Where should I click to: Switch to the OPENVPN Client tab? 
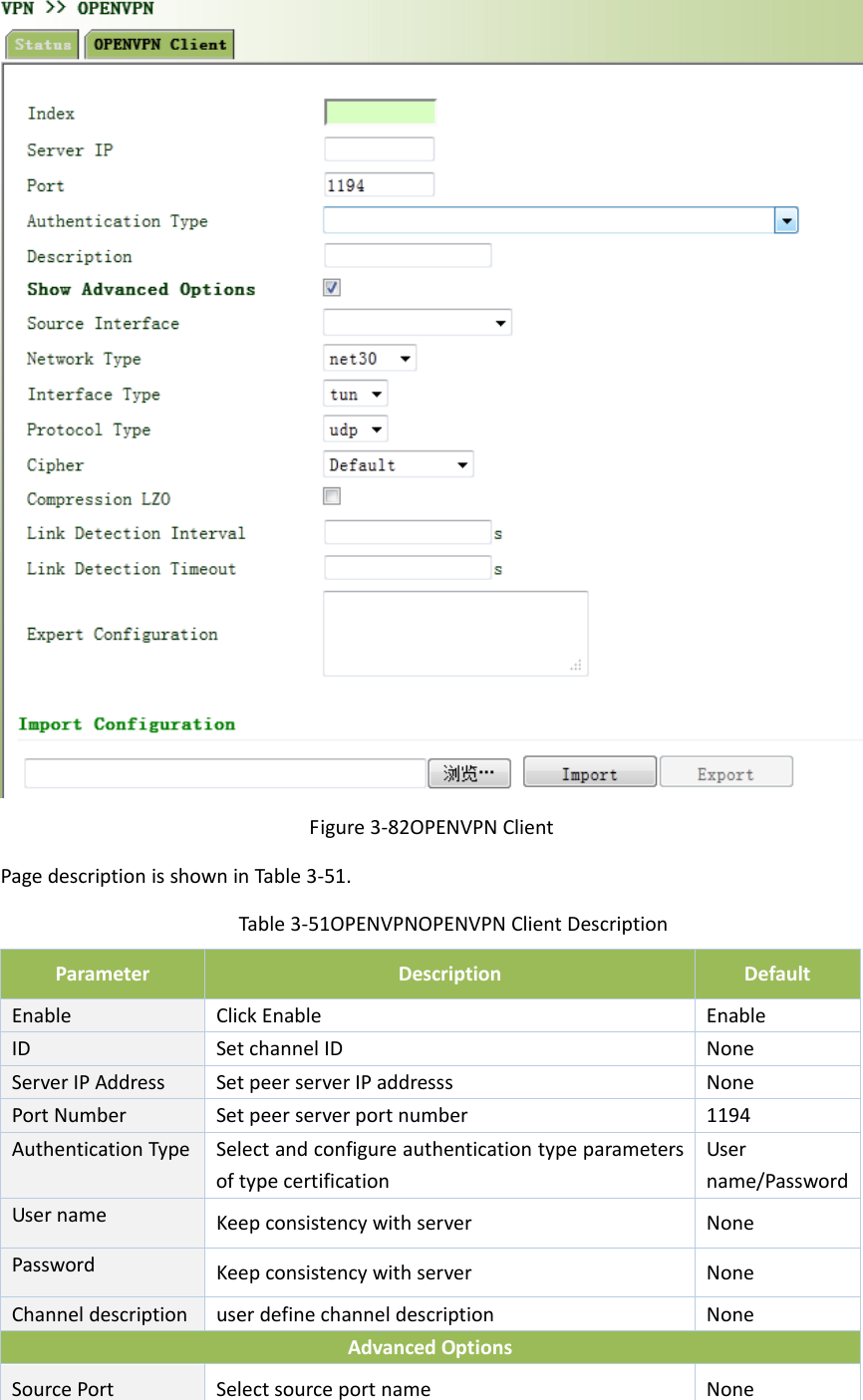[x=158, y=44]
